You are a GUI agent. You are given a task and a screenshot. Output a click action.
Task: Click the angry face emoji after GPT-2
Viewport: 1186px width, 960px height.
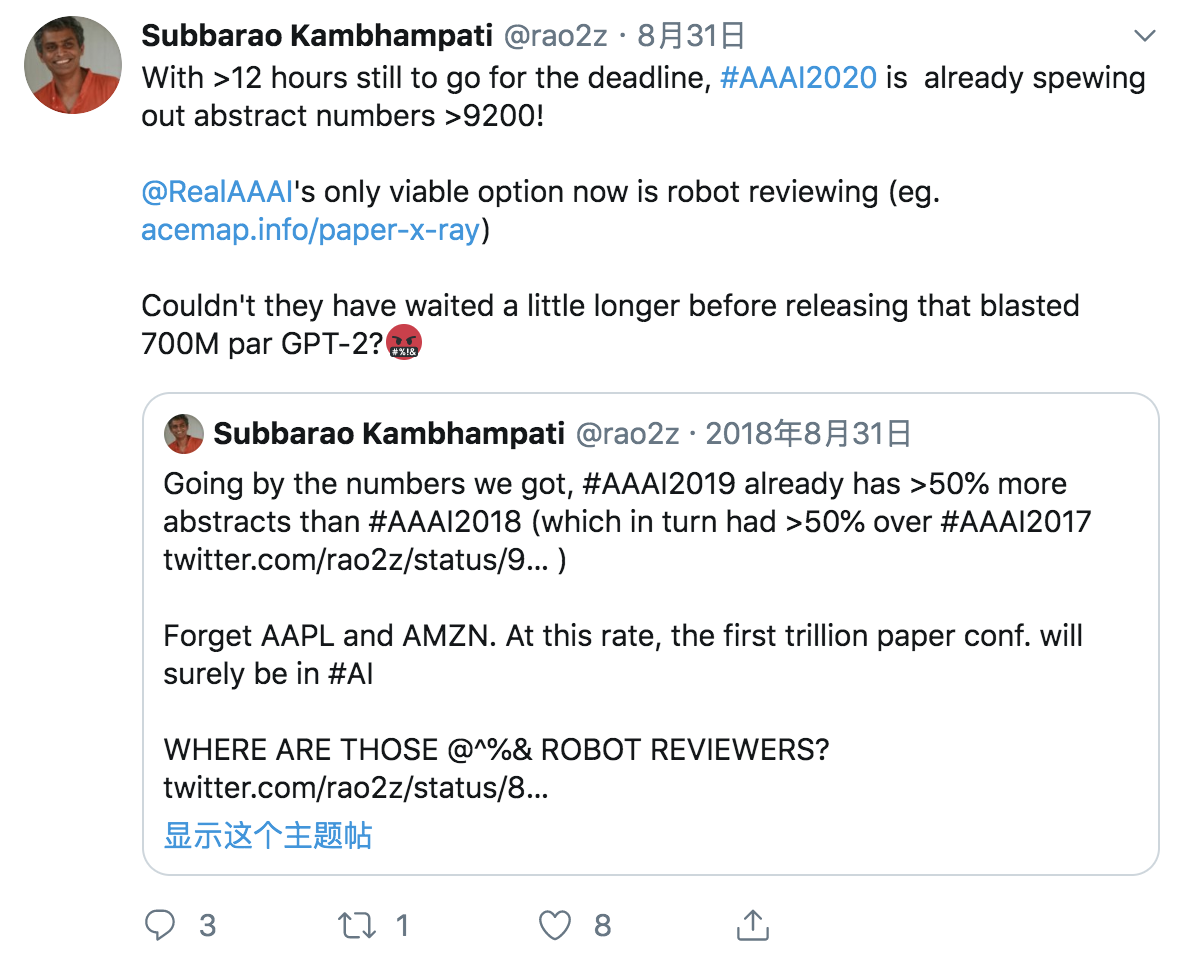click(x=404, y=344)
